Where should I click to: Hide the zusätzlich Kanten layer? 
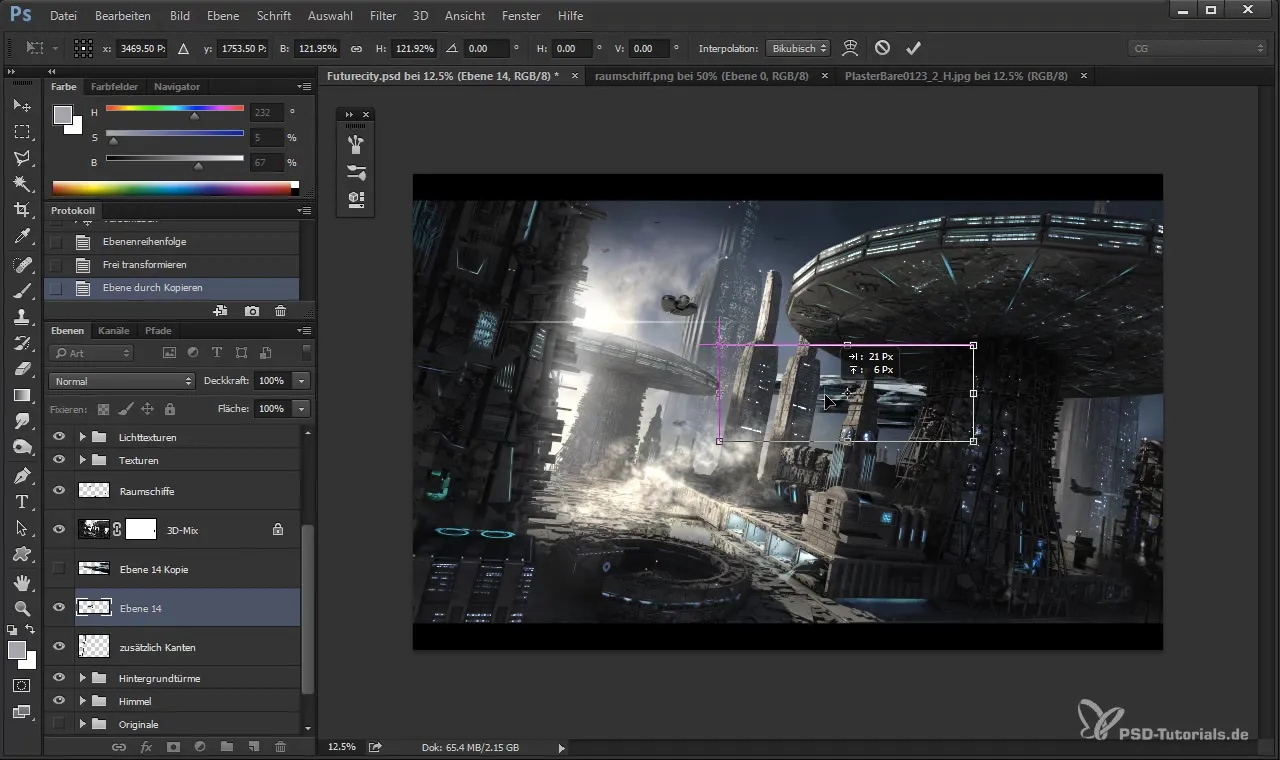point(59,646)
